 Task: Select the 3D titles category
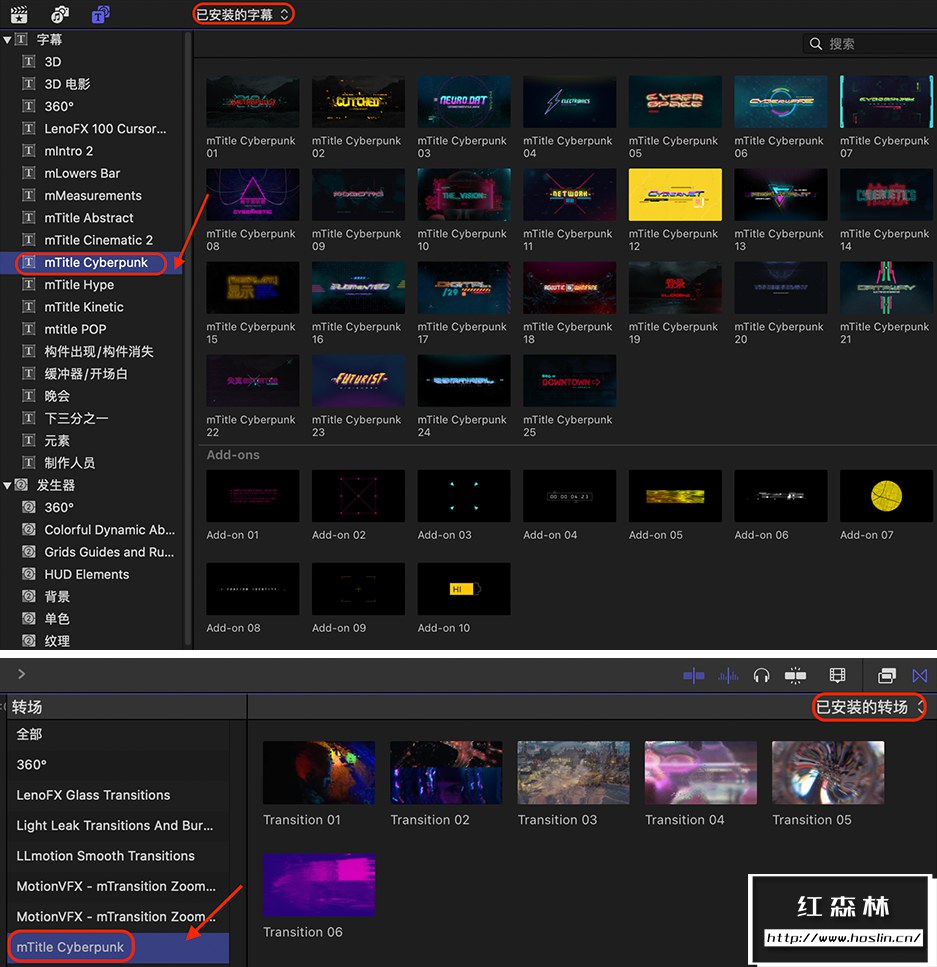tap(53, 62)
